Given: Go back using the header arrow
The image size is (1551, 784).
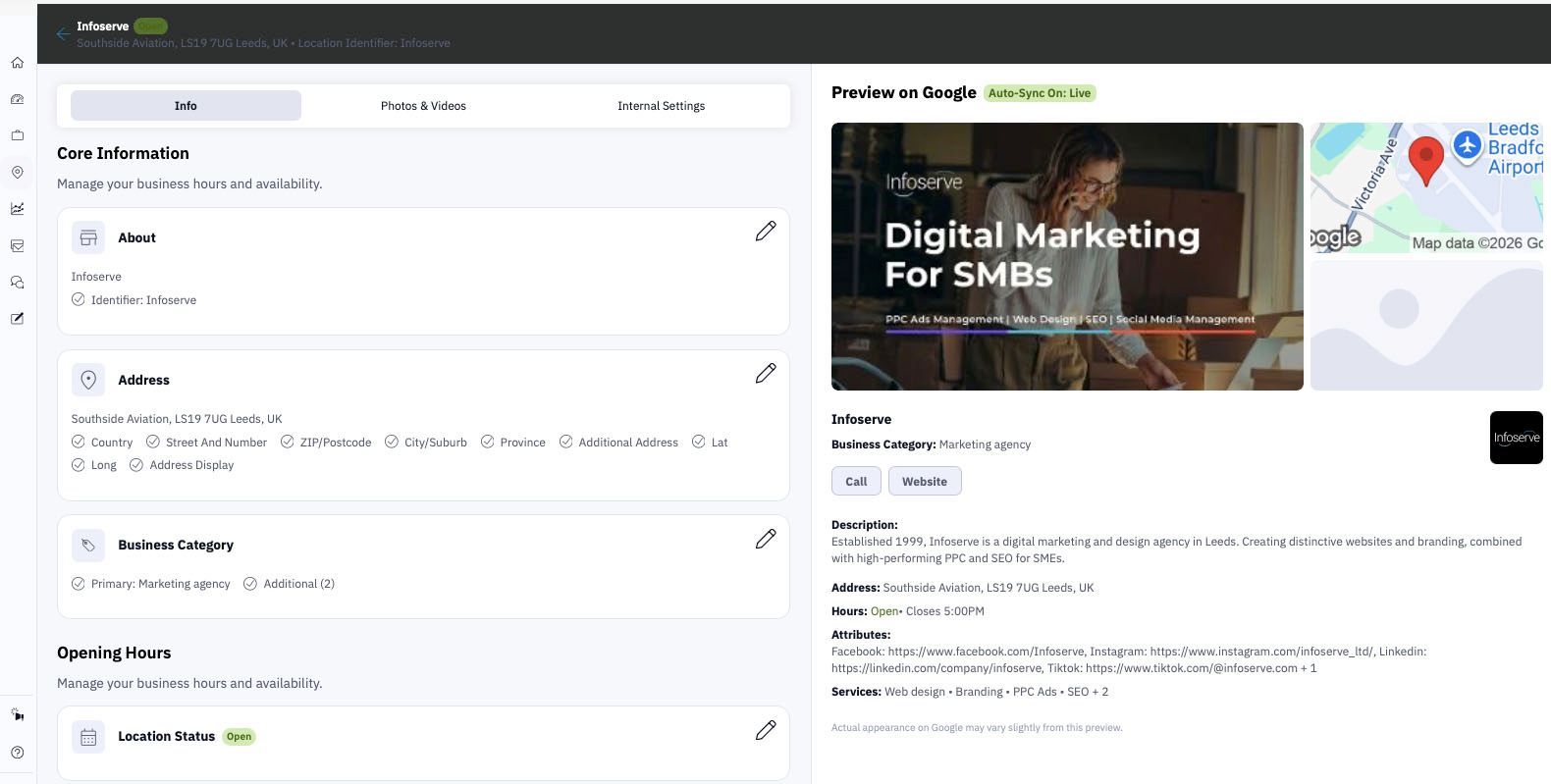Looking at the screenshot, I should tap(63, 34).
